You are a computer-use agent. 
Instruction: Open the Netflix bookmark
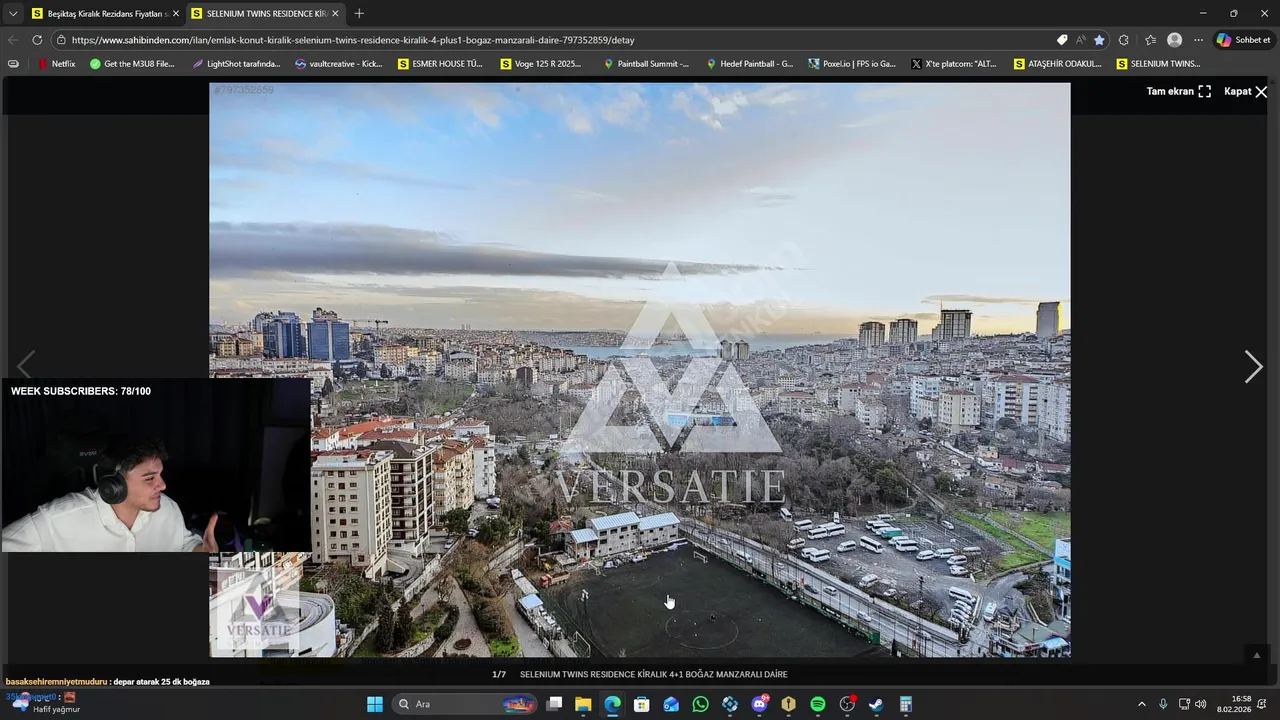pyautogui.click(x=56, y=64)
